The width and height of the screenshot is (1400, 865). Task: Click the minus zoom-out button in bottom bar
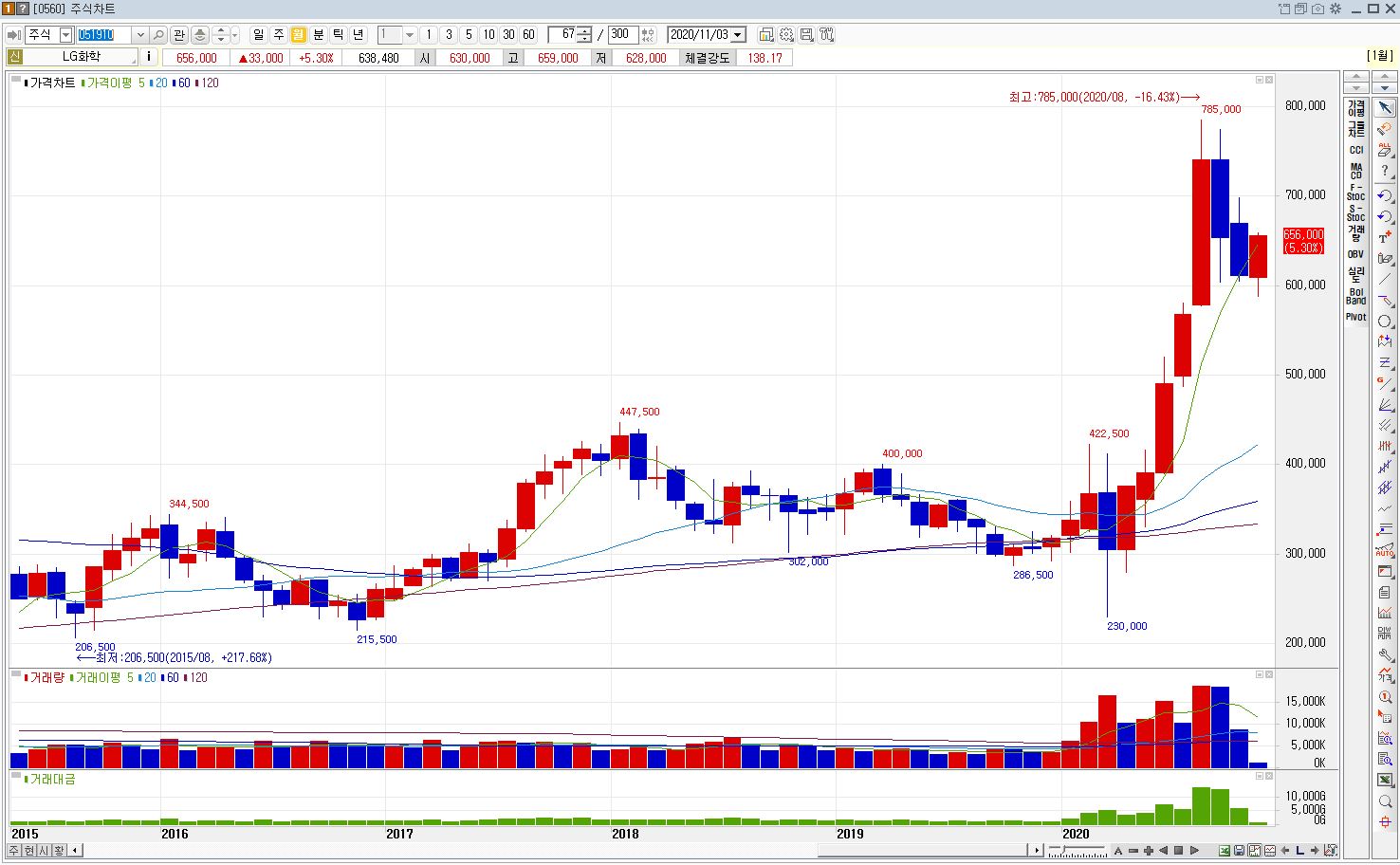(x=1133, y=851)
